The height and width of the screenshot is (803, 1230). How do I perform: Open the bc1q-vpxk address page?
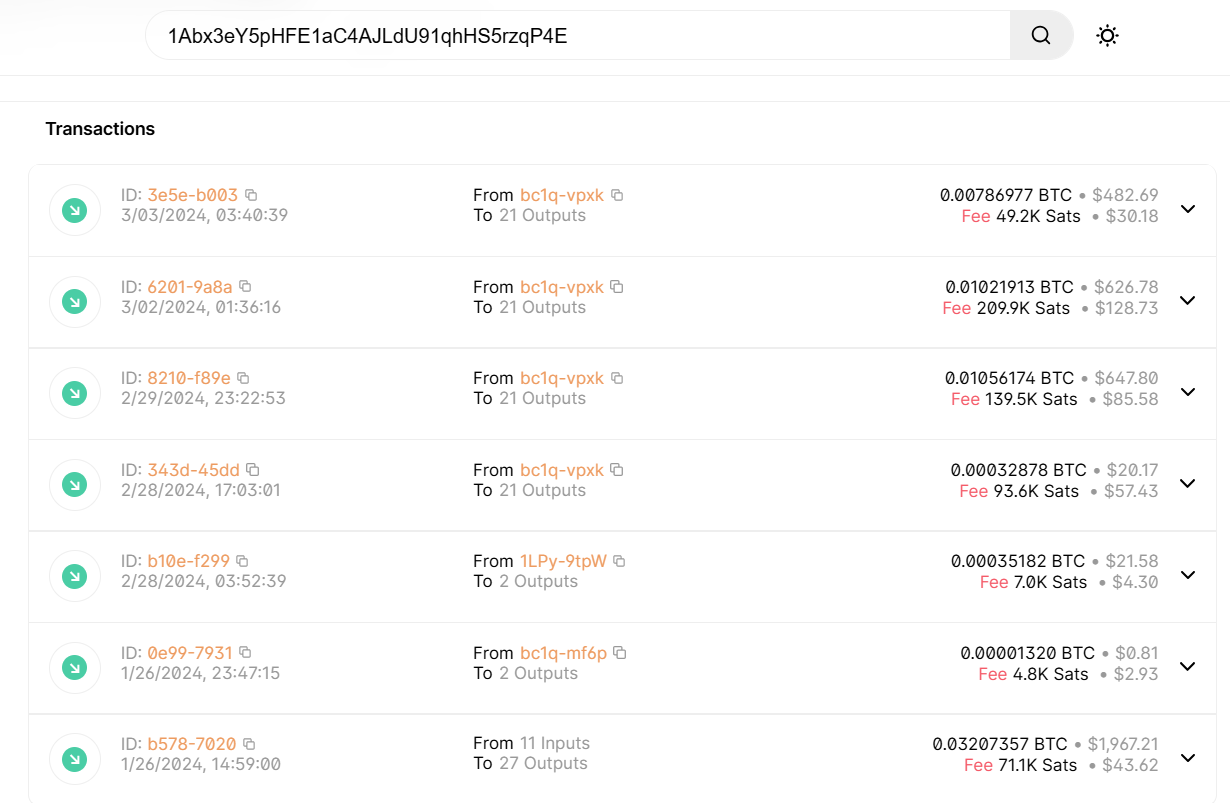(561, 195)
